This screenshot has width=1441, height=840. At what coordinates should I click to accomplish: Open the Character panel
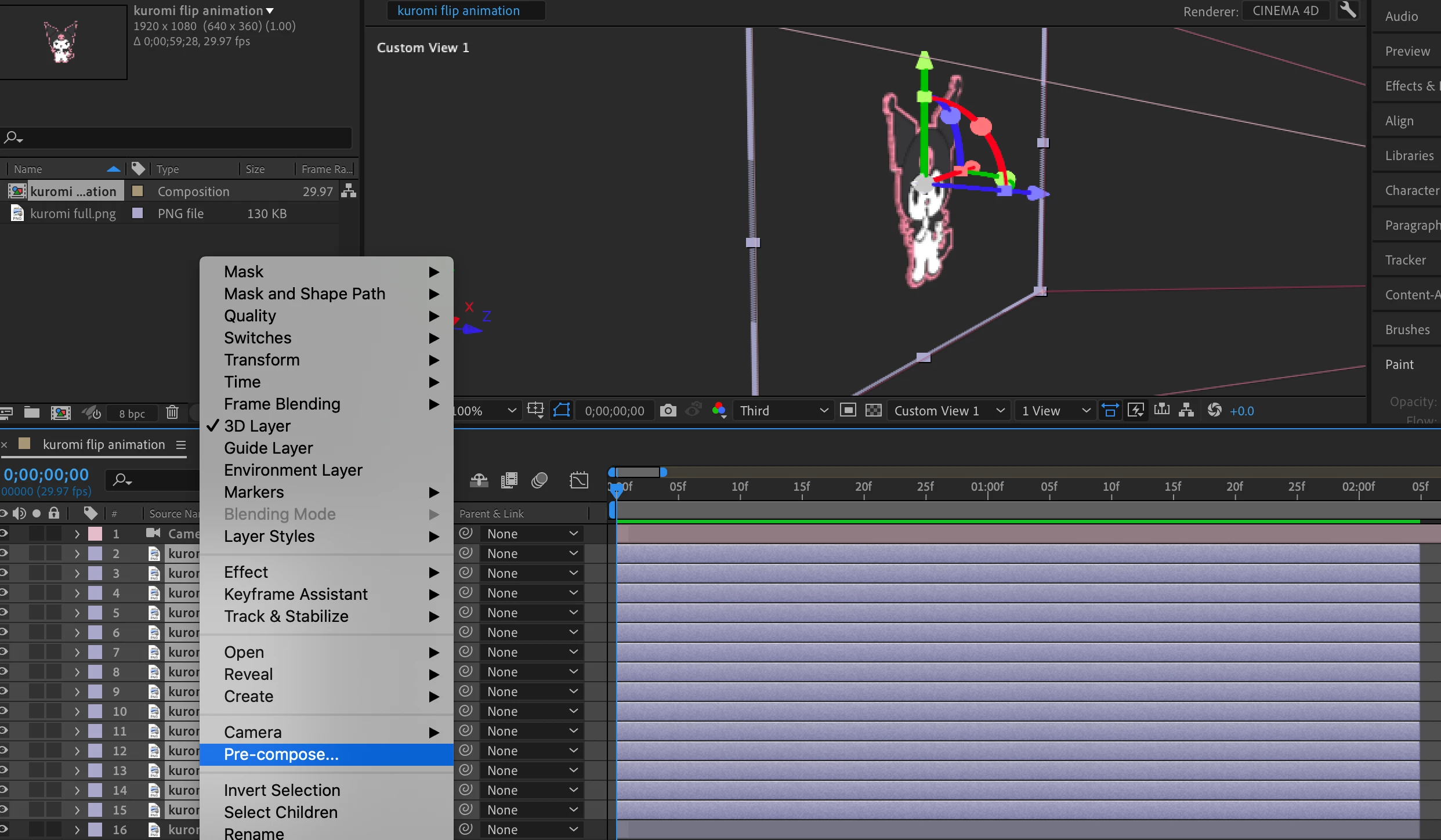tap(1411, 190)
